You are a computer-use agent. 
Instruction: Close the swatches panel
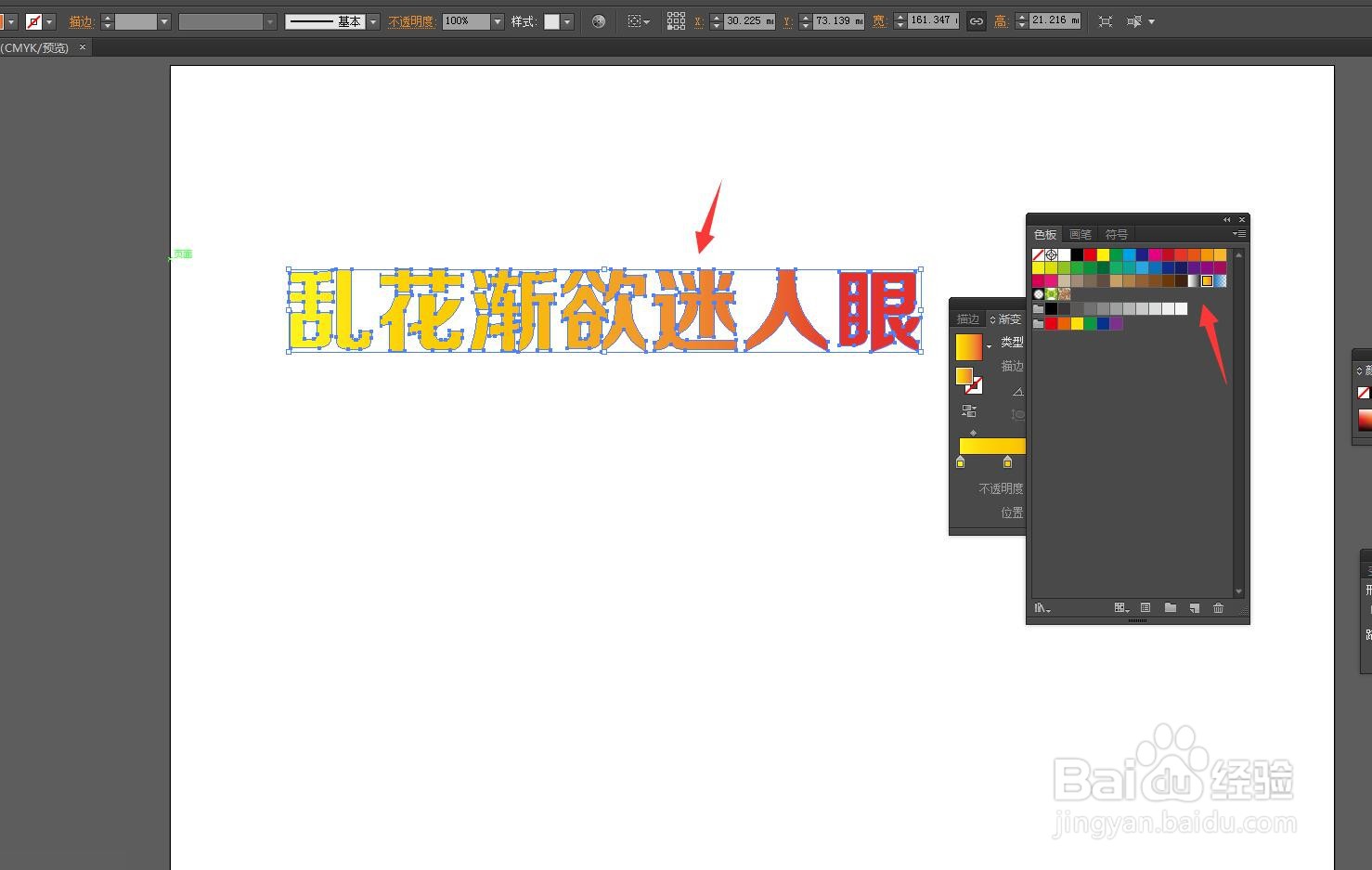coord(1242,220)
